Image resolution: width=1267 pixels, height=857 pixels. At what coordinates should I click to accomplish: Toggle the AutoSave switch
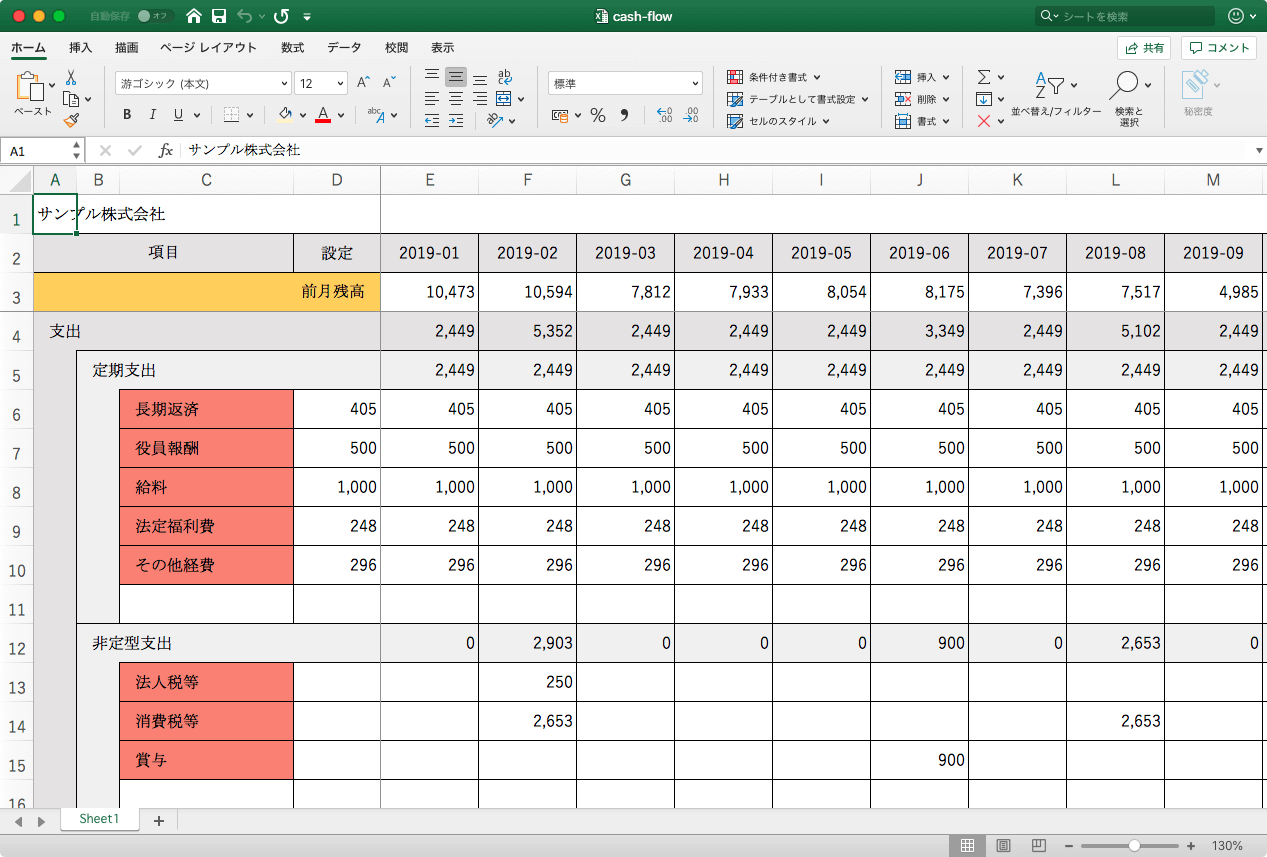(155, 16)
